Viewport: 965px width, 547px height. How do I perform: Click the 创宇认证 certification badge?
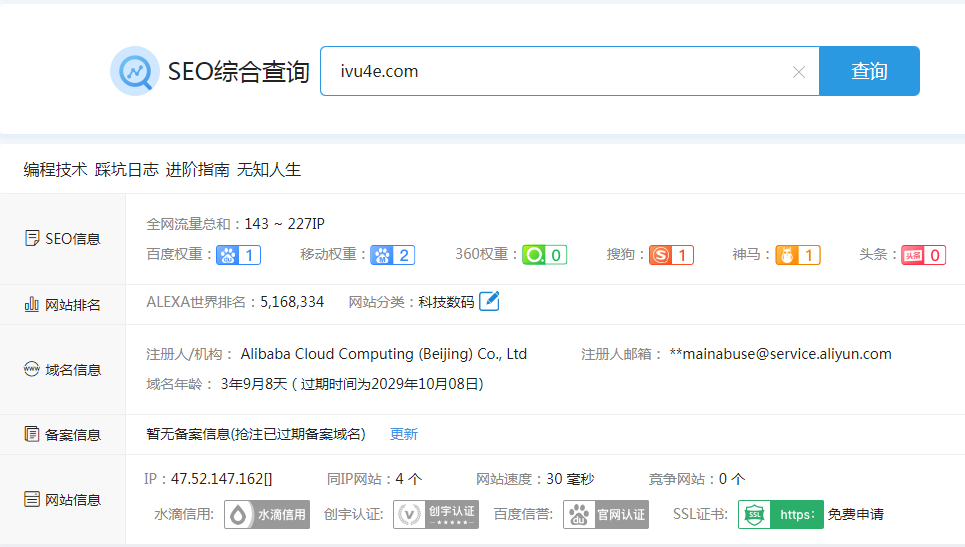pos(436,514)
